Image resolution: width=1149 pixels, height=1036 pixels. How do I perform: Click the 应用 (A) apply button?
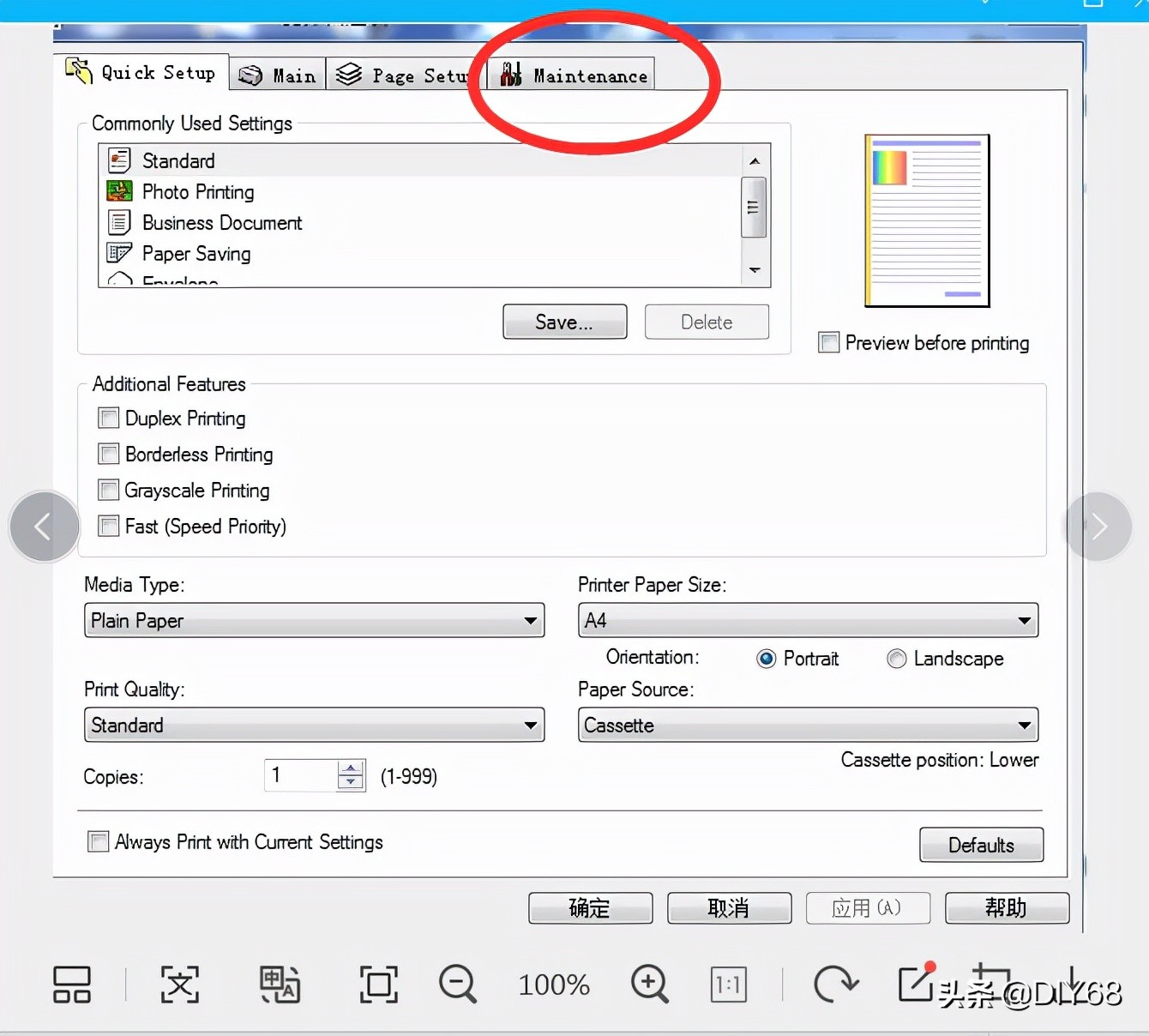[x=869, y=908]
